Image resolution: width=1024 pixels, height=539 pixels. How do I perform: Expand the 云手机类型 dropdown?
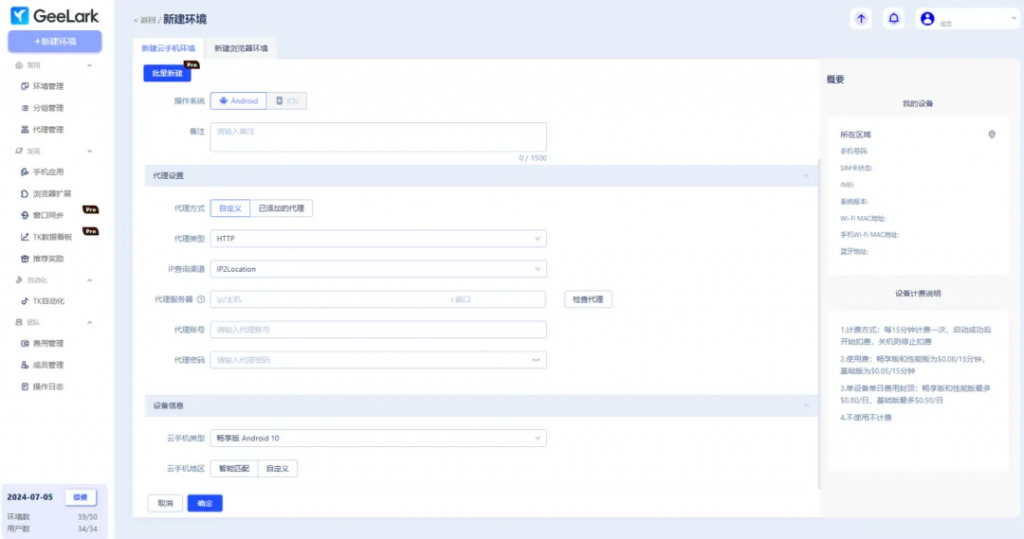378,438
